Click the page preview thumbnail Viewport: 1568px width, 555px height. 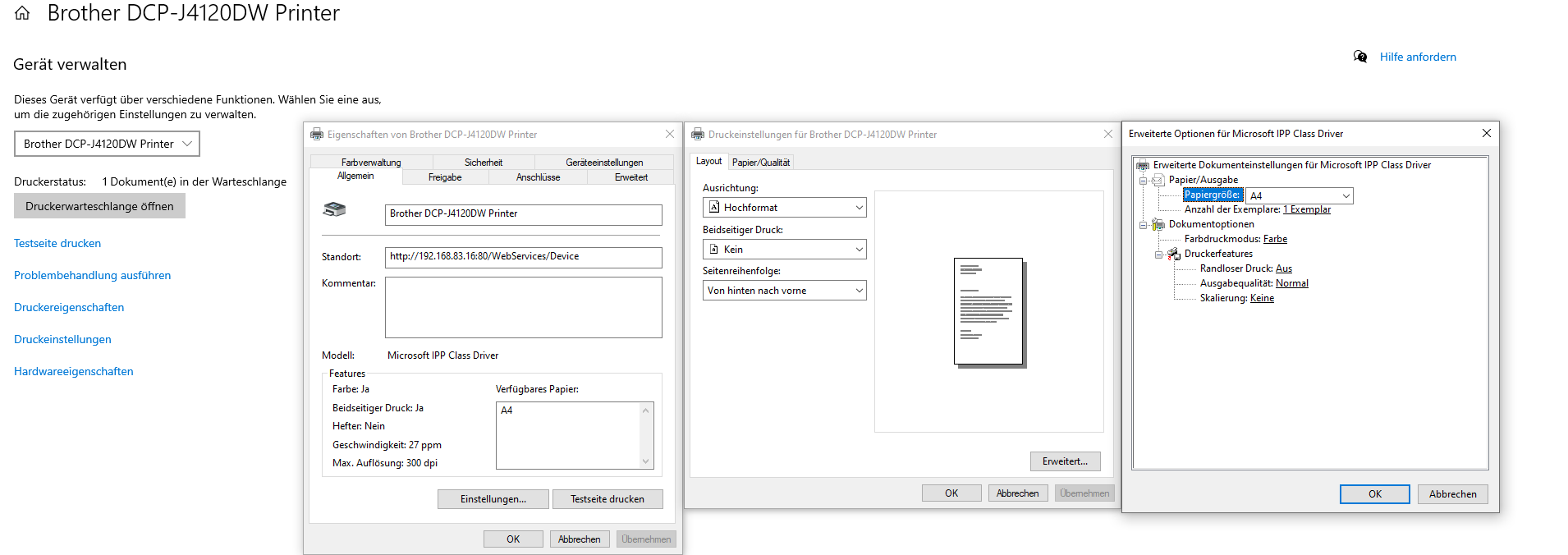click(989, 312)
